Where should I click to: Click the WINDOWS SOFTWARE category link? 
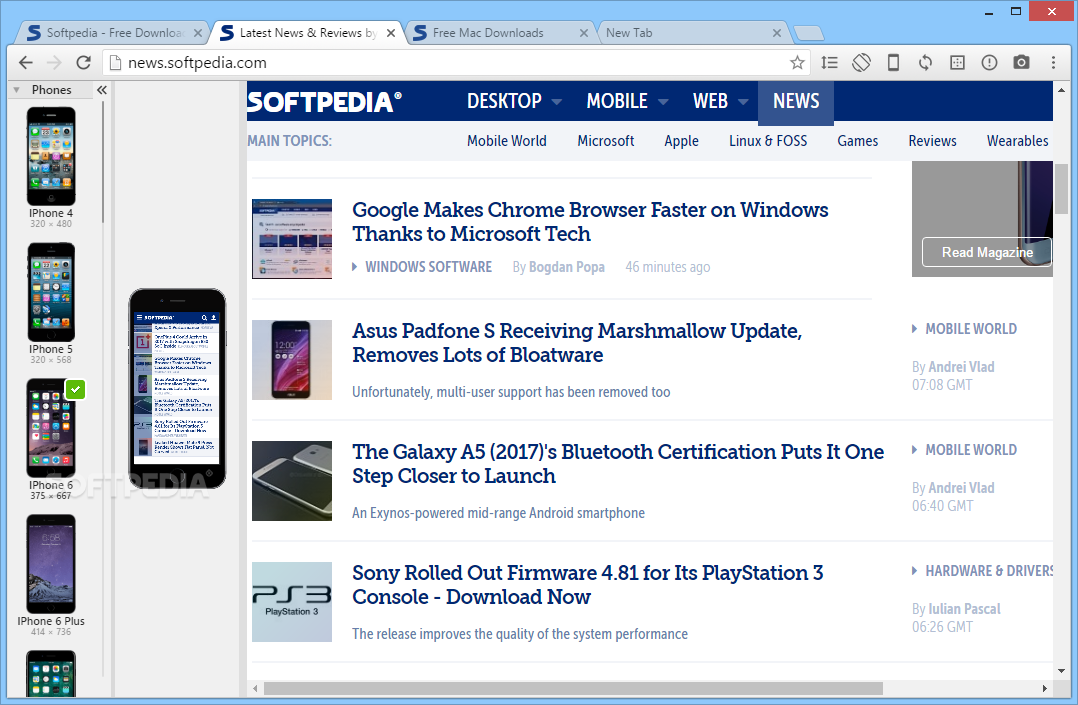pos(428,267)
